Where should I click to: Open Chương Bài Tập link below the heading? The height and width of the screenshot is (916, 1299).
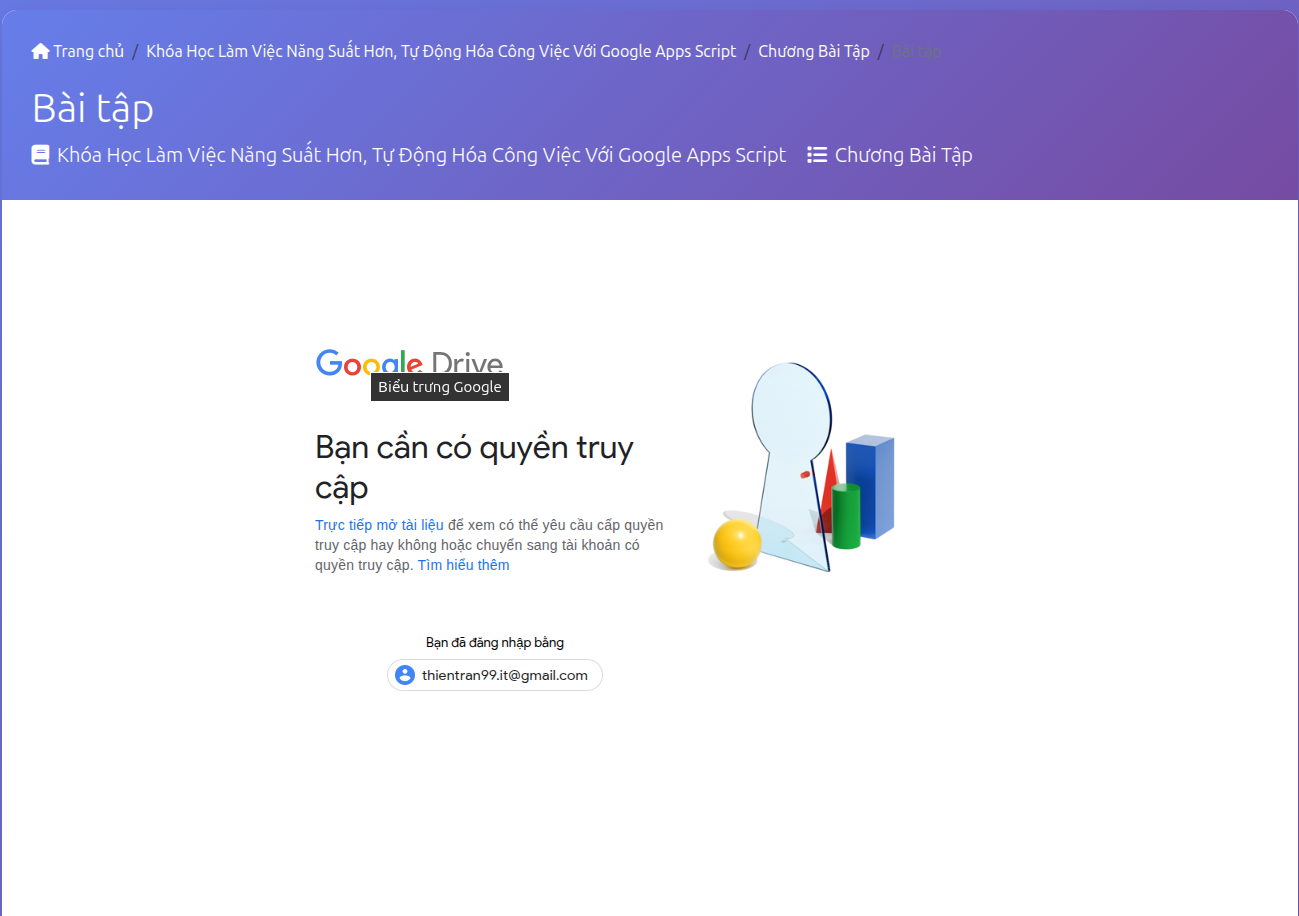click(x=903, y=155)
